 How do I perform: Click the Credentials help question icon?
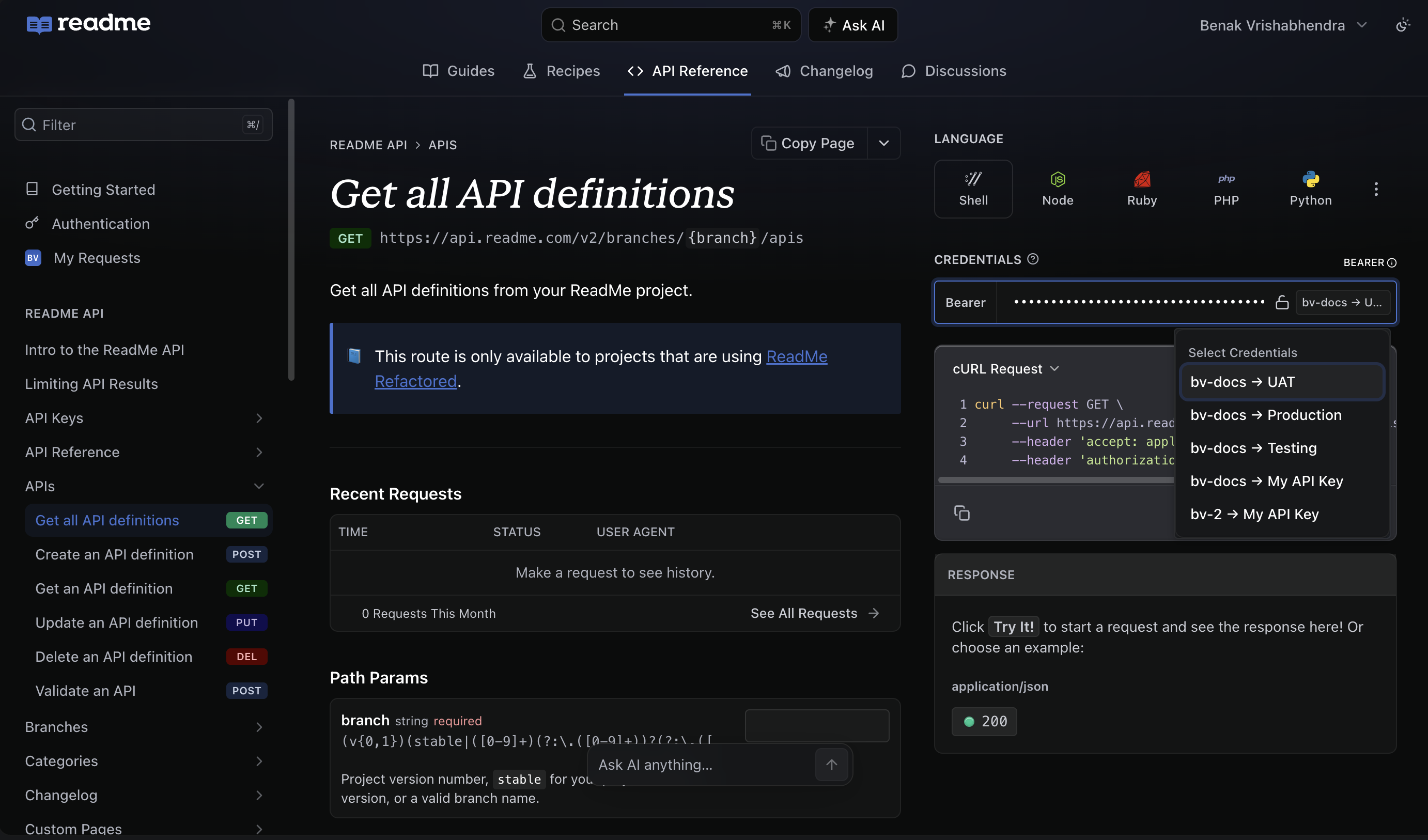[1032, 259]
